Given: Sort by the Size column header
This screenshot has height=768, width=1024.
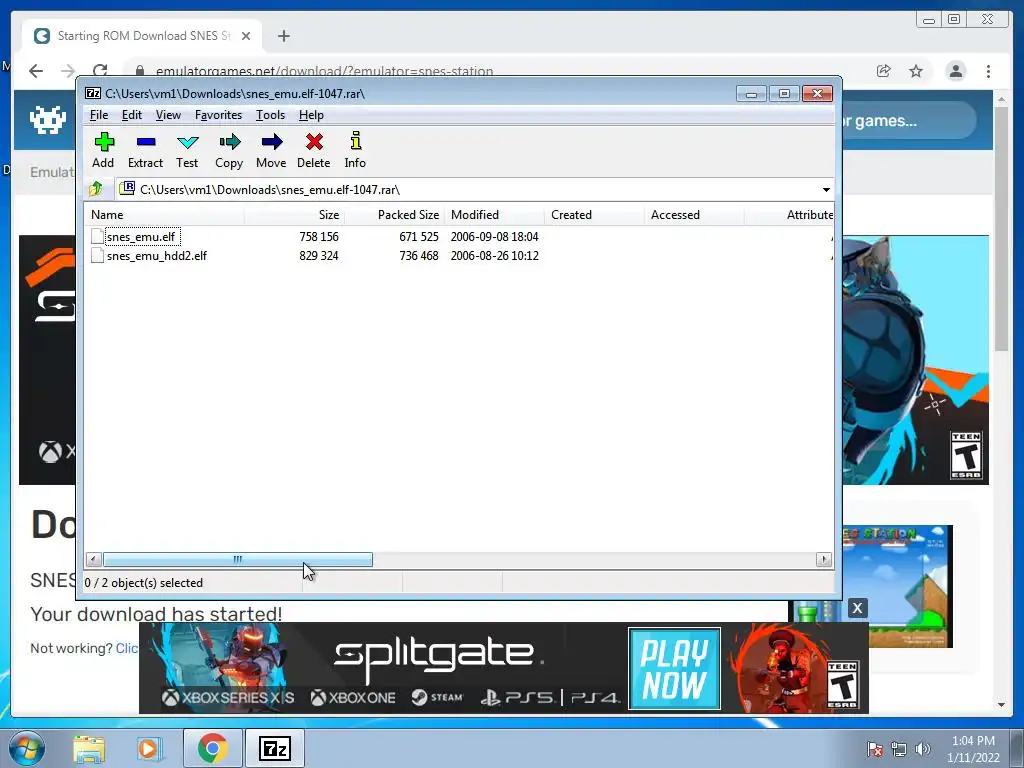Looking at the screenshot, I should click(x=295, y=215).
